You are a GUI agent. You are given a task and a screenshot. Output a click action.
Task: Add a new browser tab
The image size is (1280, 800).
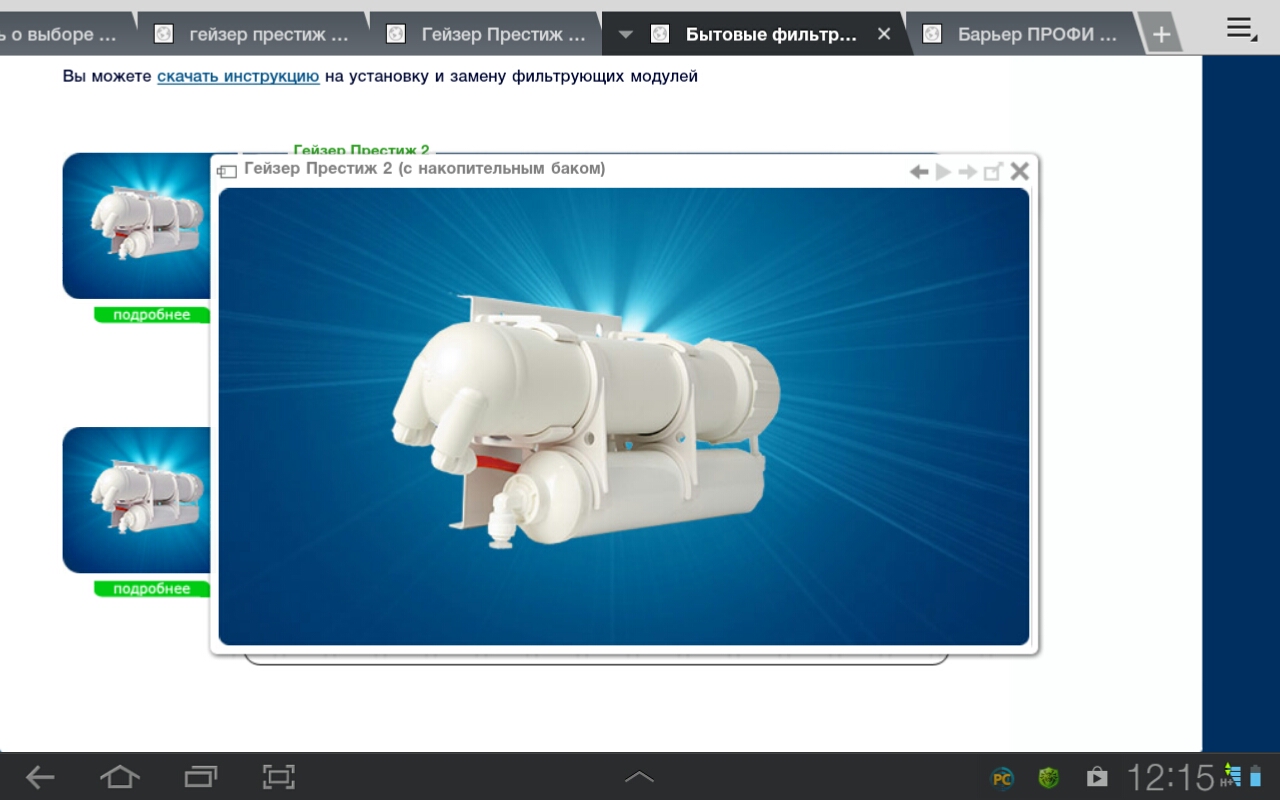tap(1160, 34)
